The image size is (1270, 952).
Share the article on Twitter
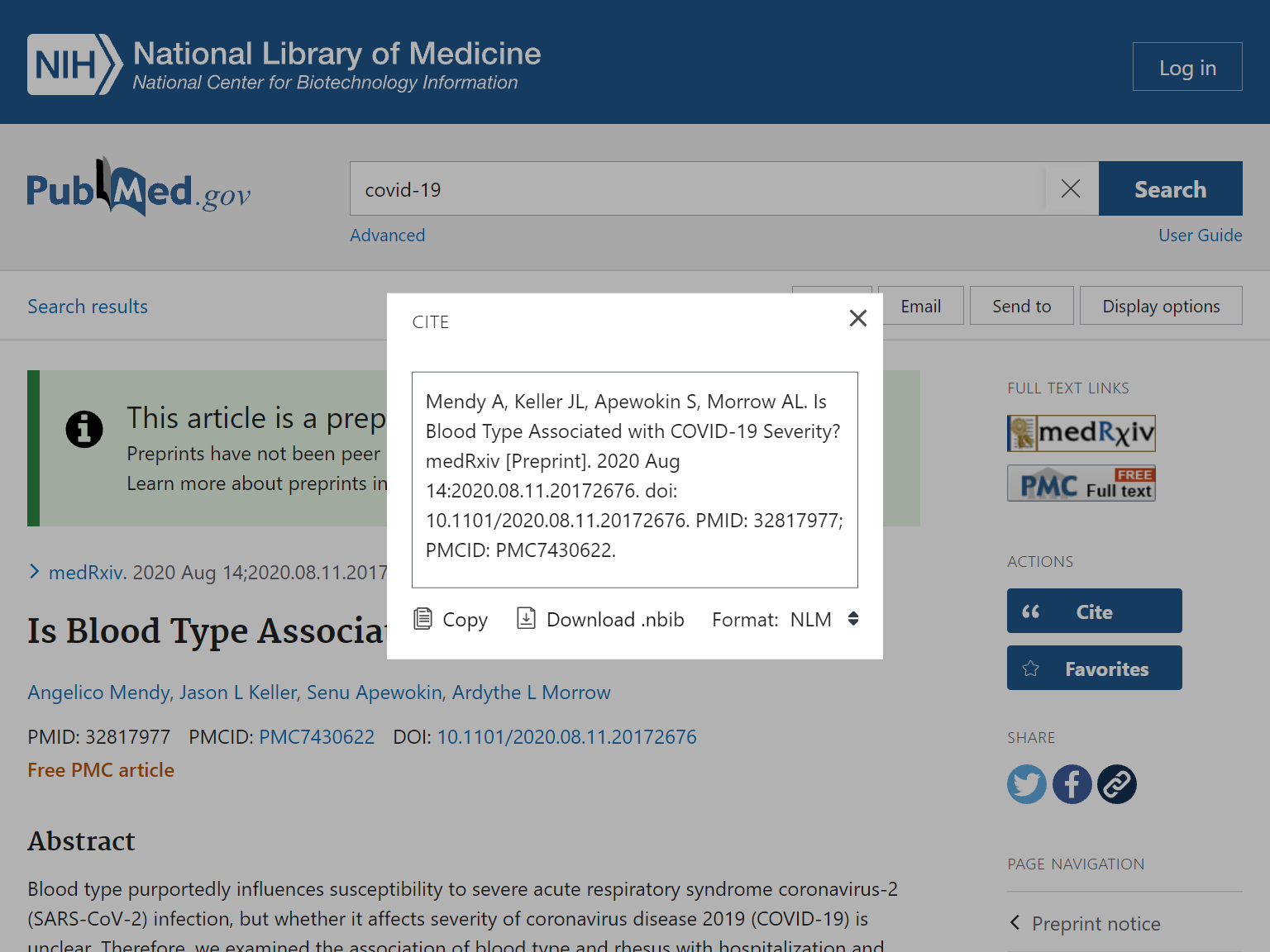[1026, 784]
